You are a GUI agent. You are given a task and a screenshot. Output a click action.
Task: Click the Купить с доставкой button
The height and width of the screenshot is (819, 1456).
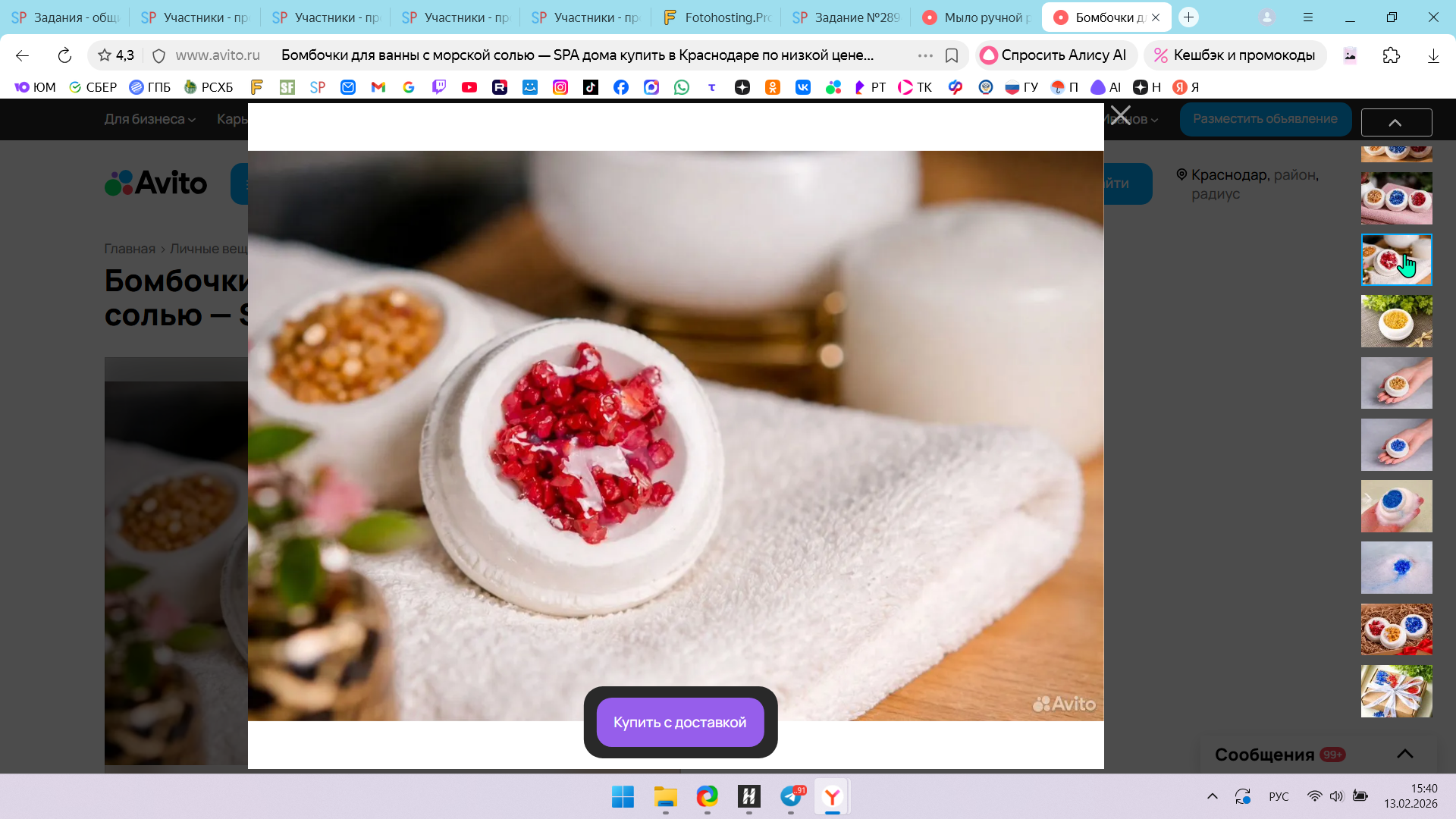(x=679, y=722)
